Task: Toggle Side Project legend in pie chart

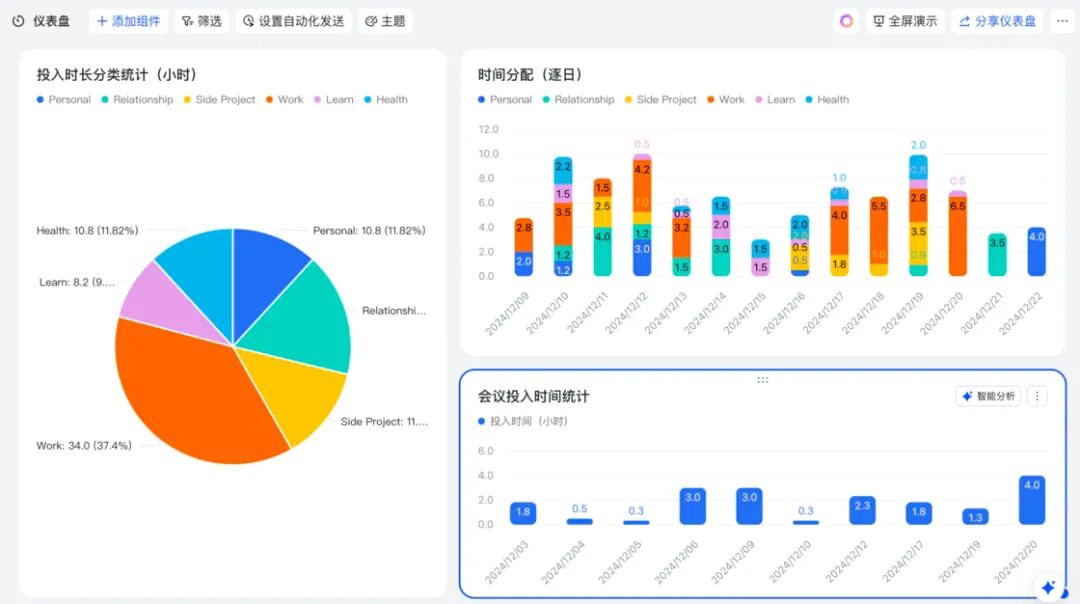Action: tap(220, 99)
